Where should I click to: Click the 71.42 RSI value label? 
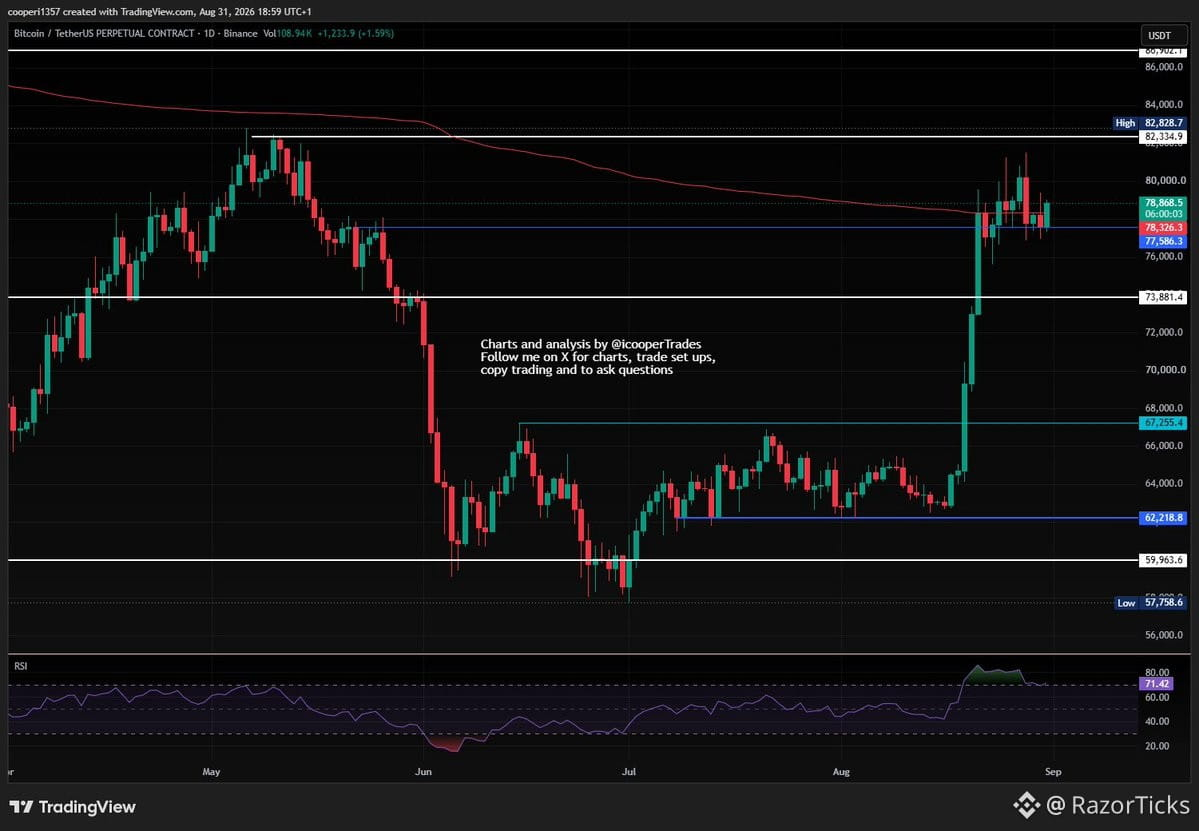[1155, 684]
